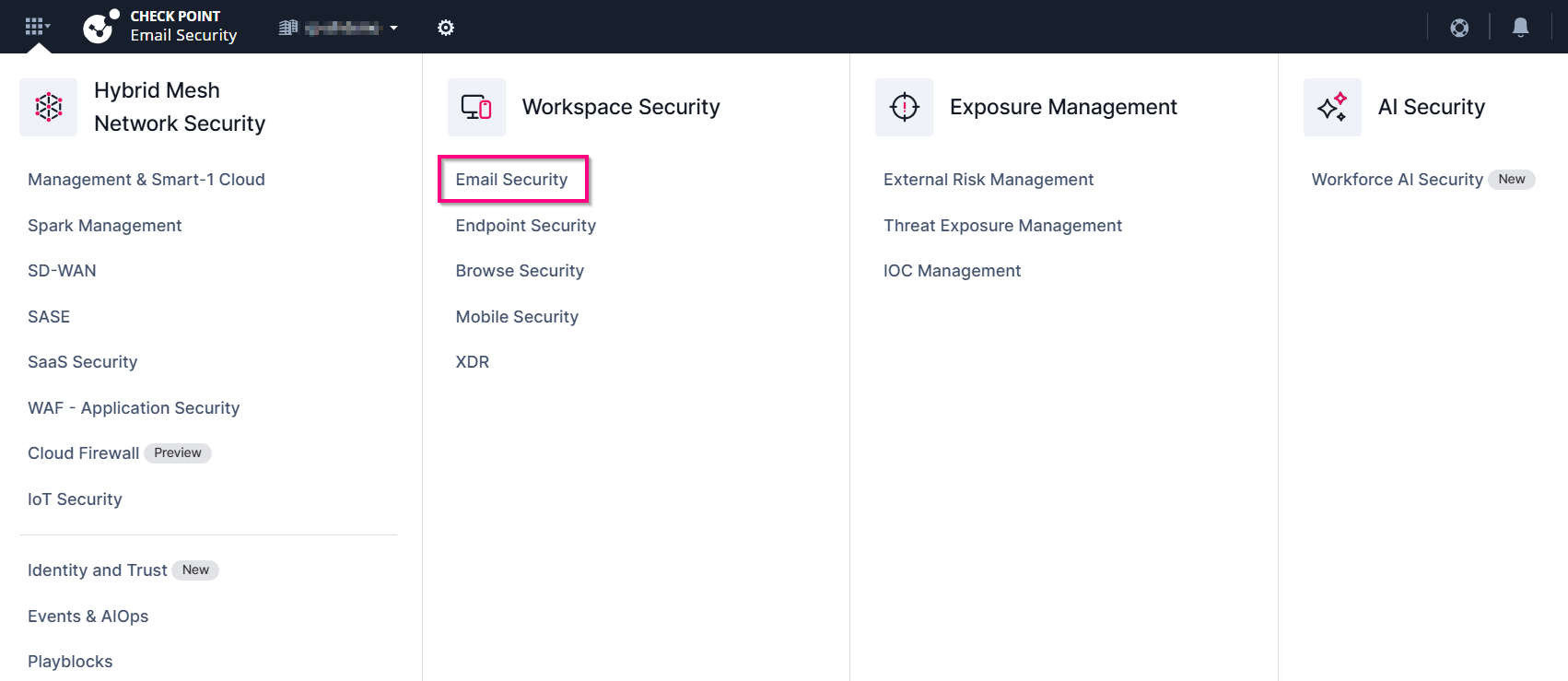Viewport: 1568px width, 681px height.
Task: Open the global settings gear icon
Action: point(446,28)
